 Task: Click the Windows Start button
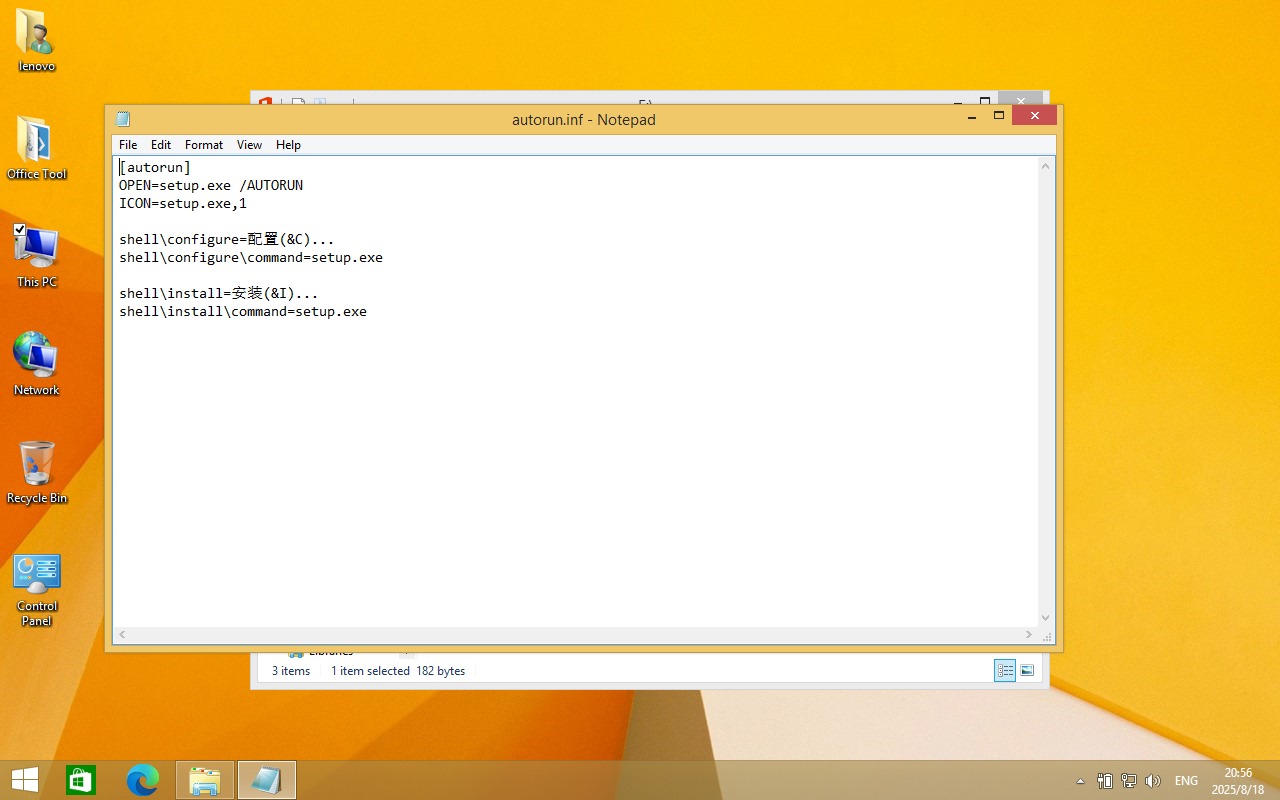25,780
